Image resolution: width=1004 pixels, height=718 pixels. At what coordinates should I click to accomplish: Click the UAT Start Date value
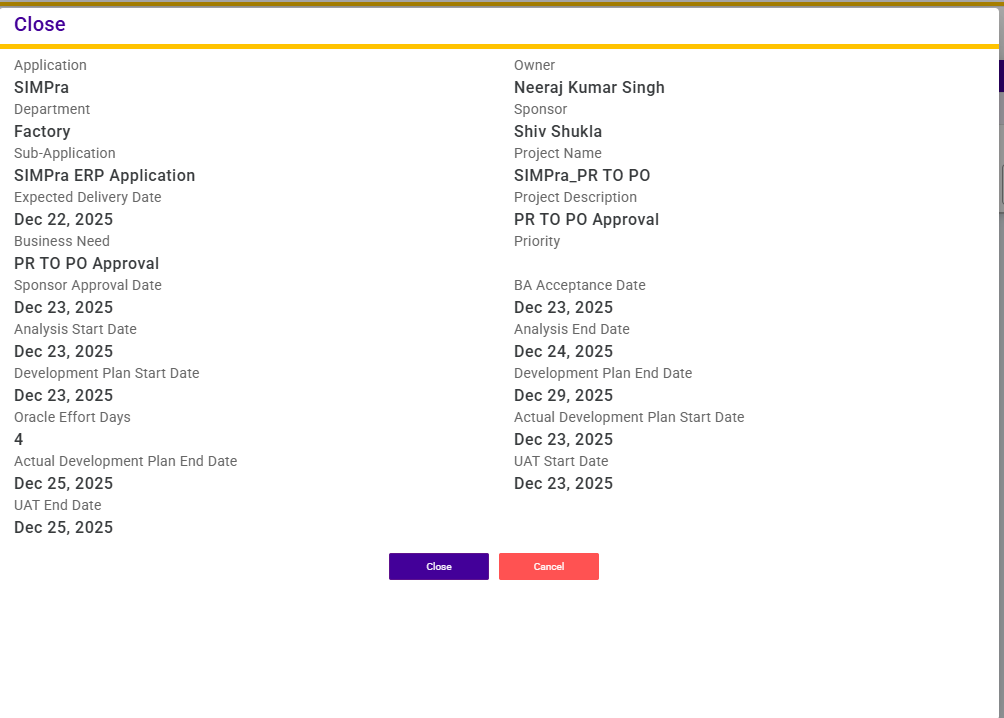(x=563, y=484)
